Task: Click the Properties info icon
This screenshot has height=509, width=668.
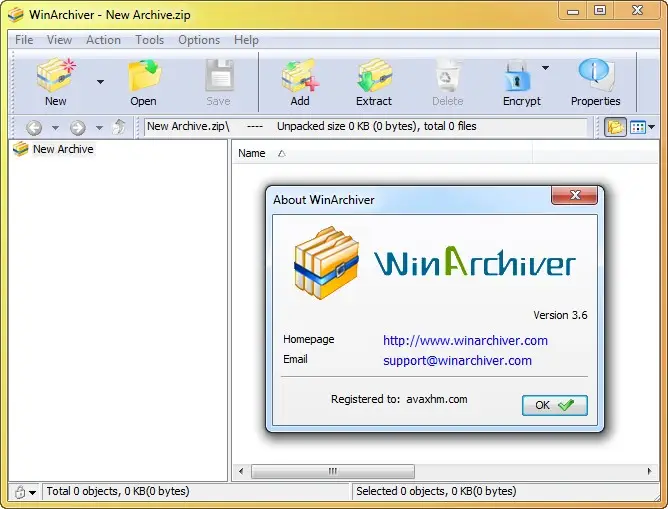Action: [596, 75]
